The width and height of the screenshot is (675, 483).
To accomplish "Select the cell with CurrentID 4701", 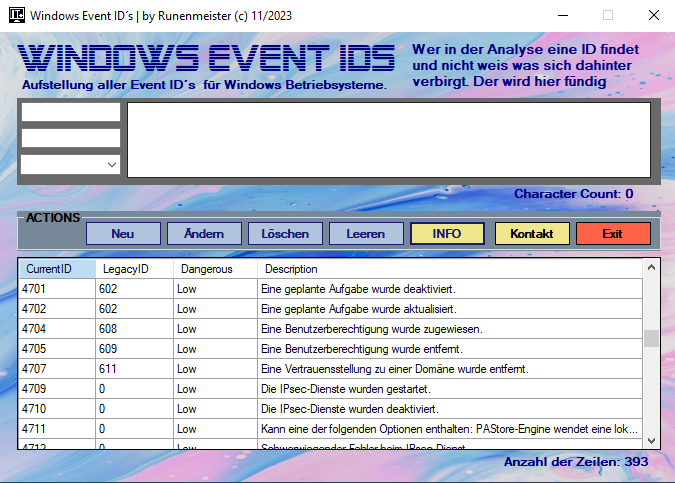I will 57,289.
